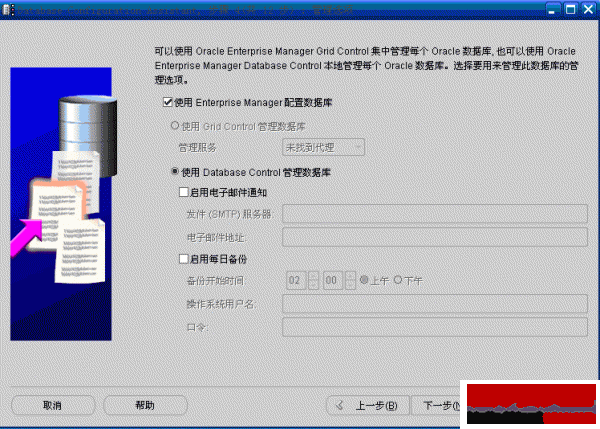The height and width of the screenshot is (429, 600).
Task: Increase backup hour with up stepper arrow
Action: [313, 276]
